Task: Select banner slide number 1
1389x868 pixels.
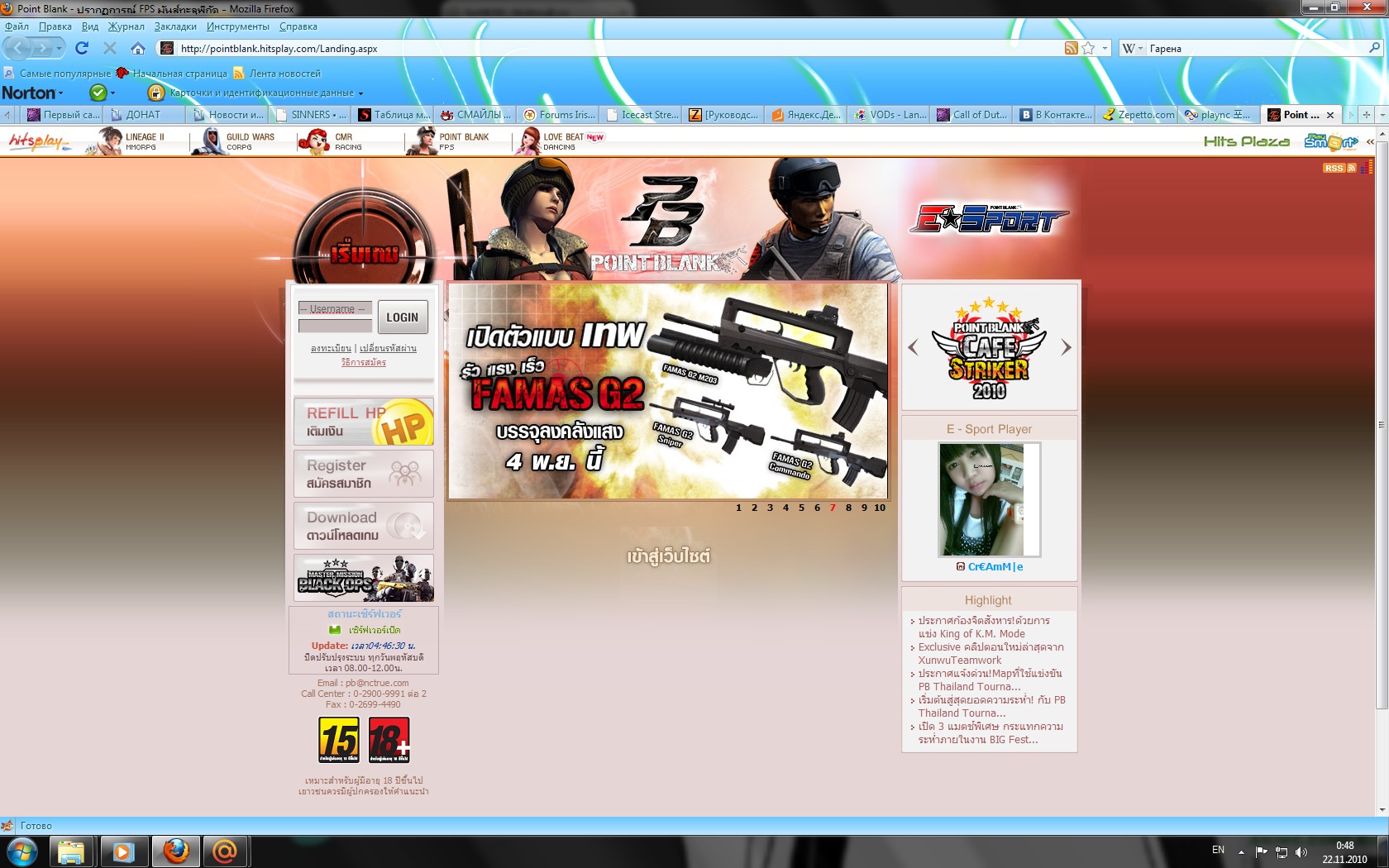Action: (x=738, y=508)
